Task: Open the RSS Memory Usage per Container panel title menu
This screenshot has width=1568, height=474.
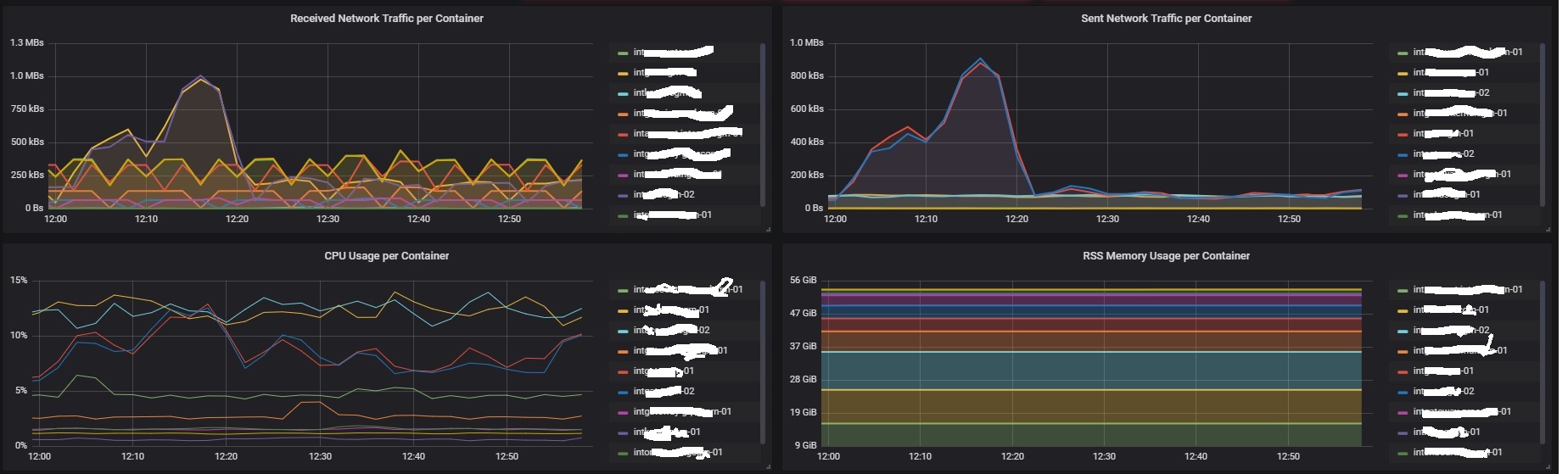Action: [1166, 255]
